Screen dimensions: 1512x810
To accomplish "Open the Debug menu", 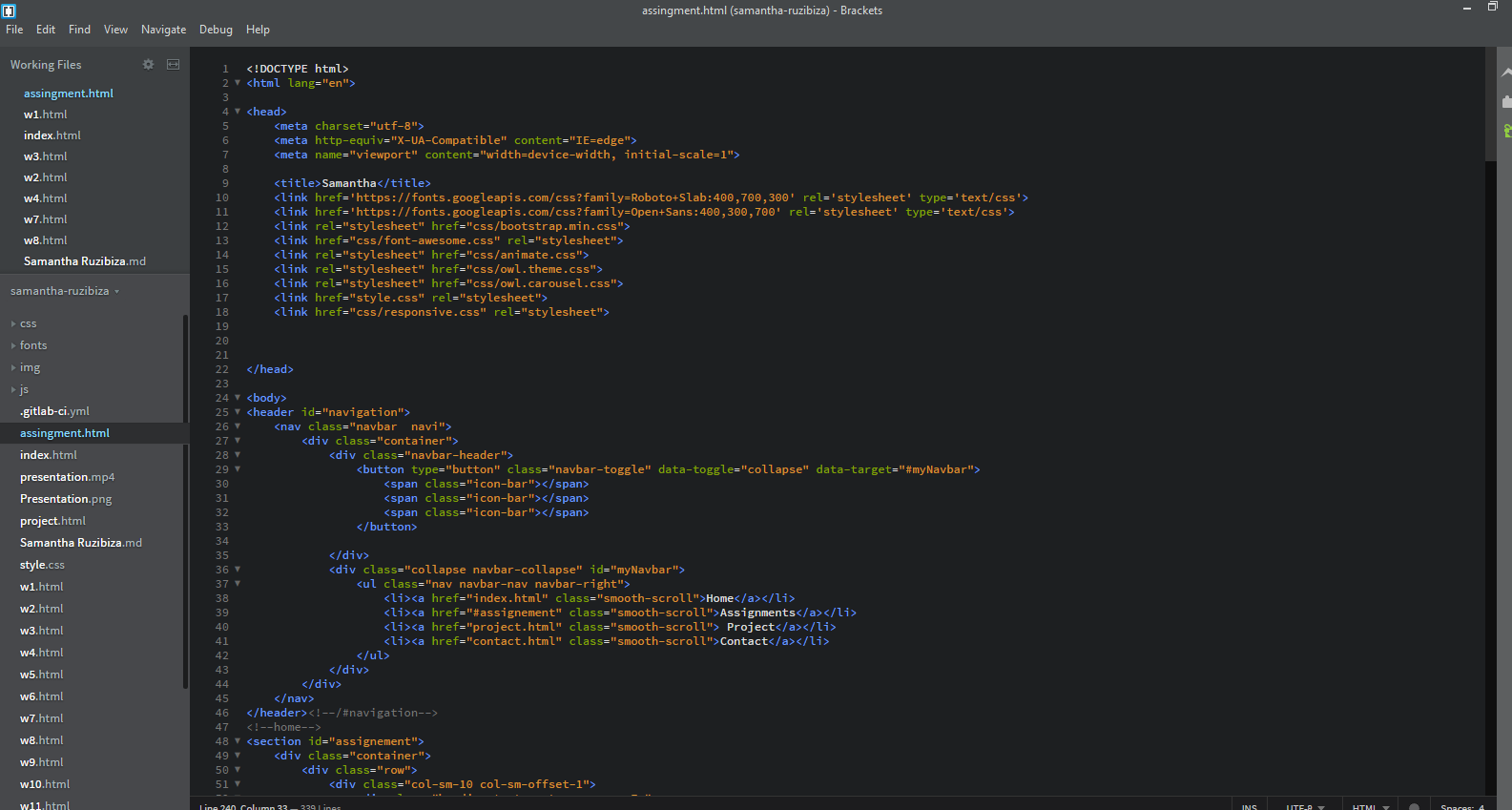I will click(216, 30).
